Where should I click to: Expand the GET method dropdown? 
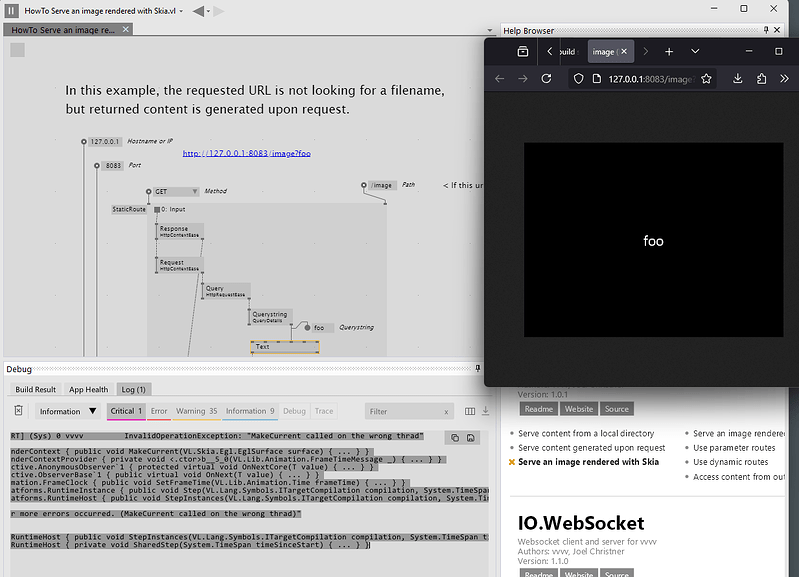[173, 191]
